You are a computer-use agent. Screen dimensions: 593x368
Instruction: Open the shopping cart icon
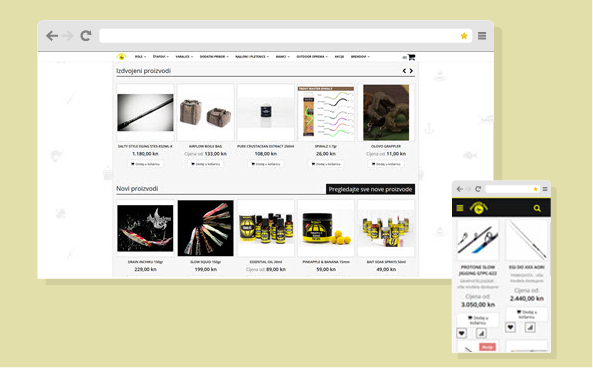point(411,57)
